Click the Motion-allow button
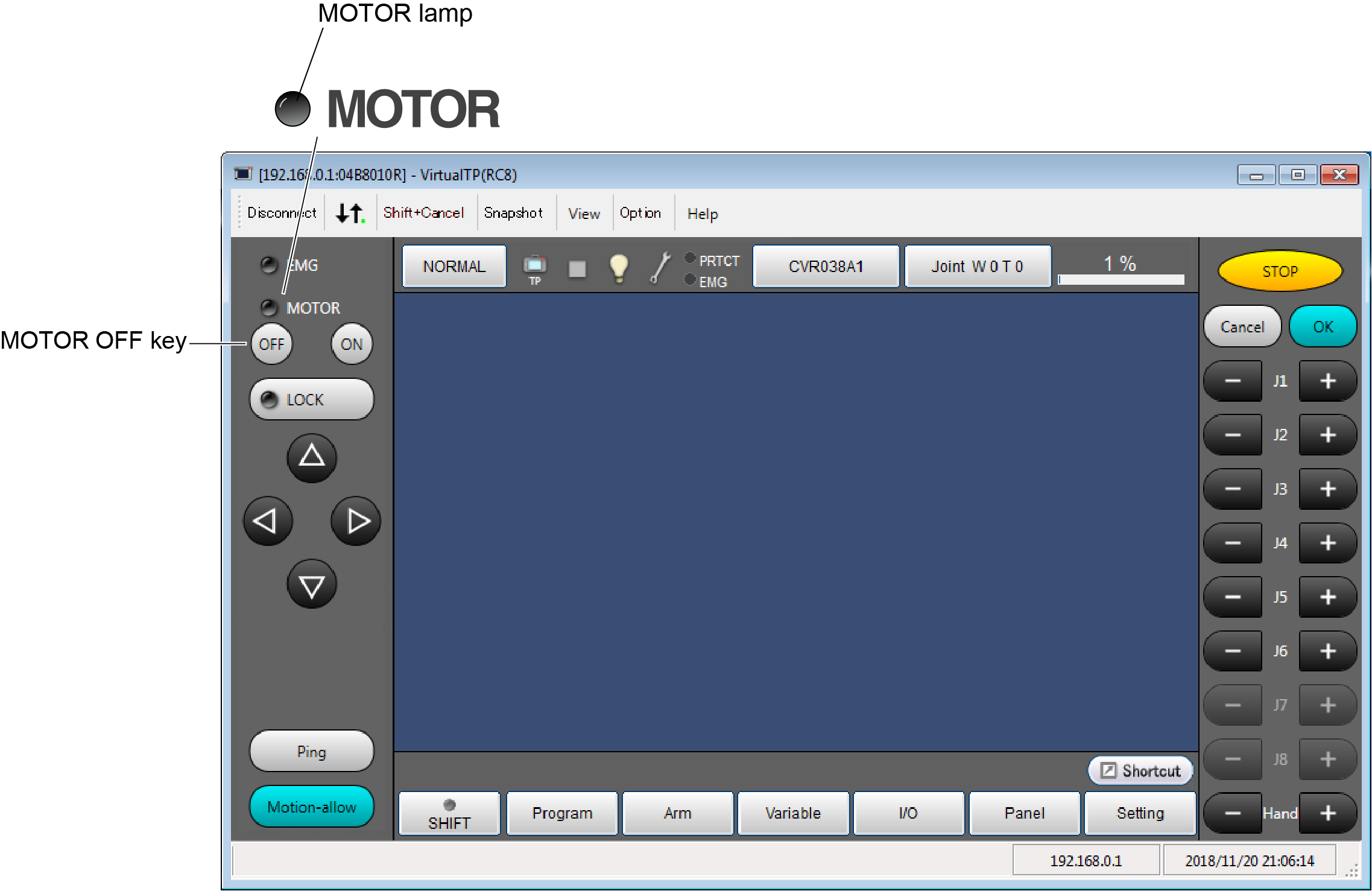 pos(311,807)
